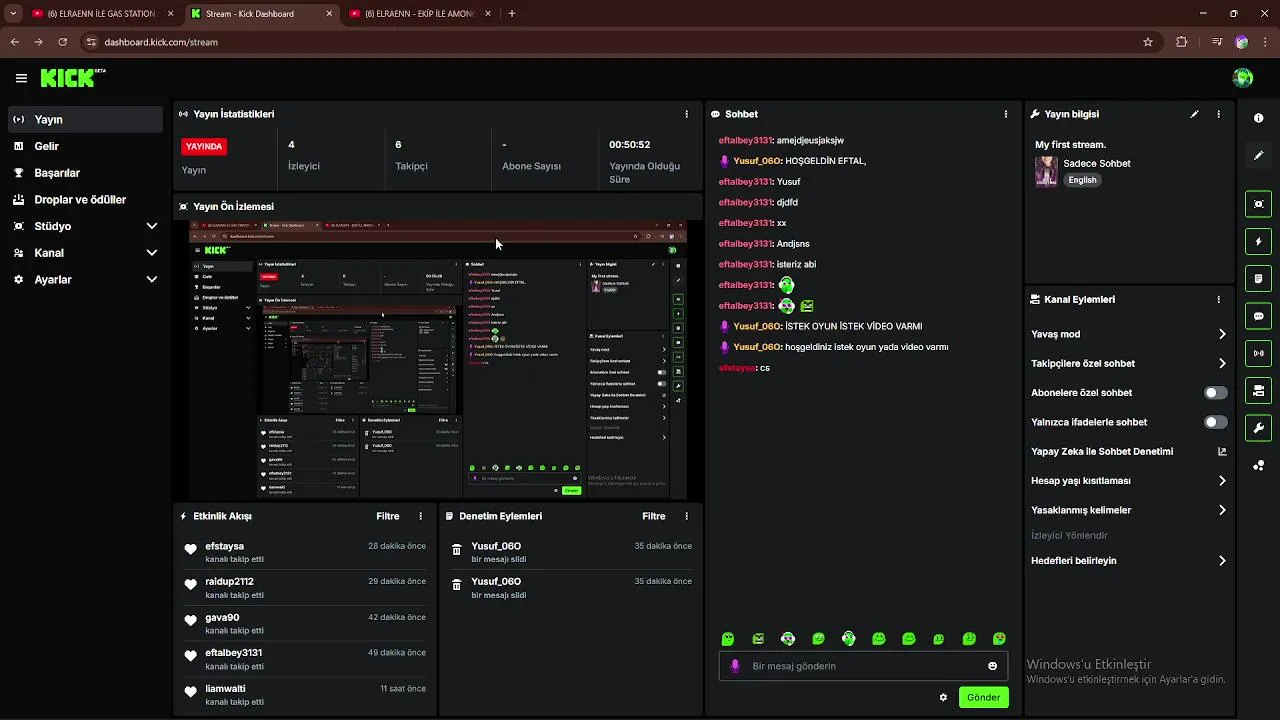The width and height of the screenshot is (1280, 720).
Task: Click the three-dots cluster icon in right rail
Action: click(1259, 466)
